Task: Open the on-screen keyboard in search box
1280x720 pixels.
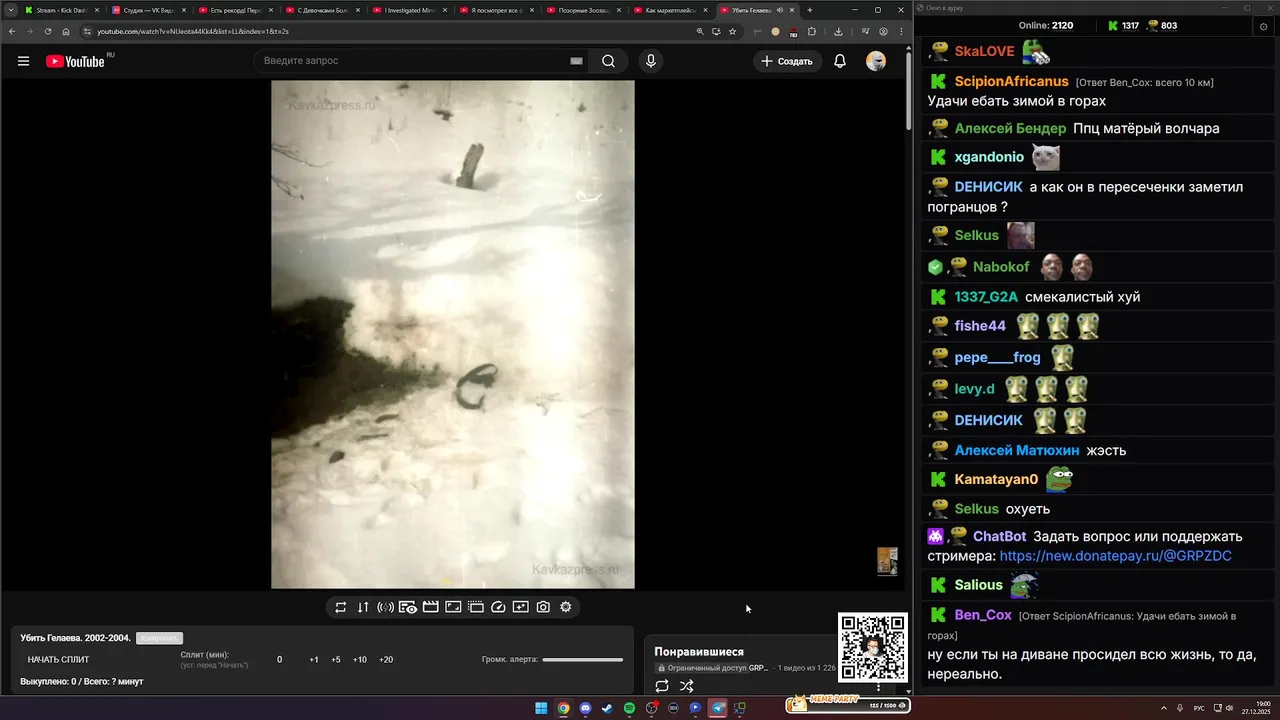Action: point(576,61)
